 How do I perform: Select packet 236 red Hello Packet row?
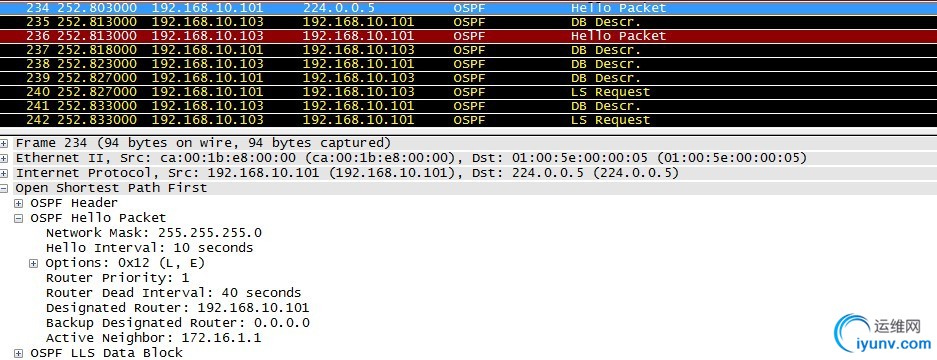click(468, 36)
